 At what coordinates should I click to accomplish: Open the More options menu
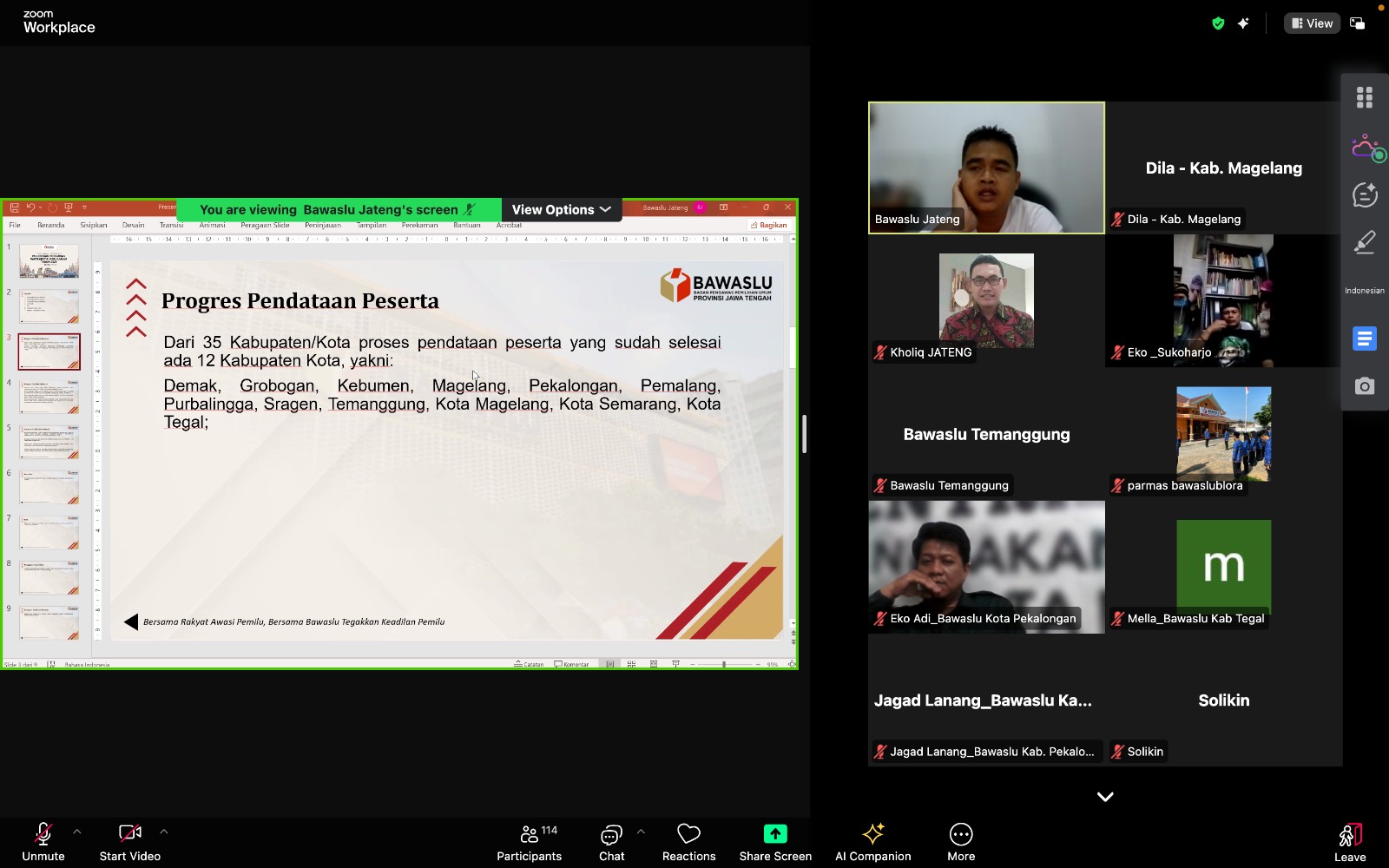point(960,842)
